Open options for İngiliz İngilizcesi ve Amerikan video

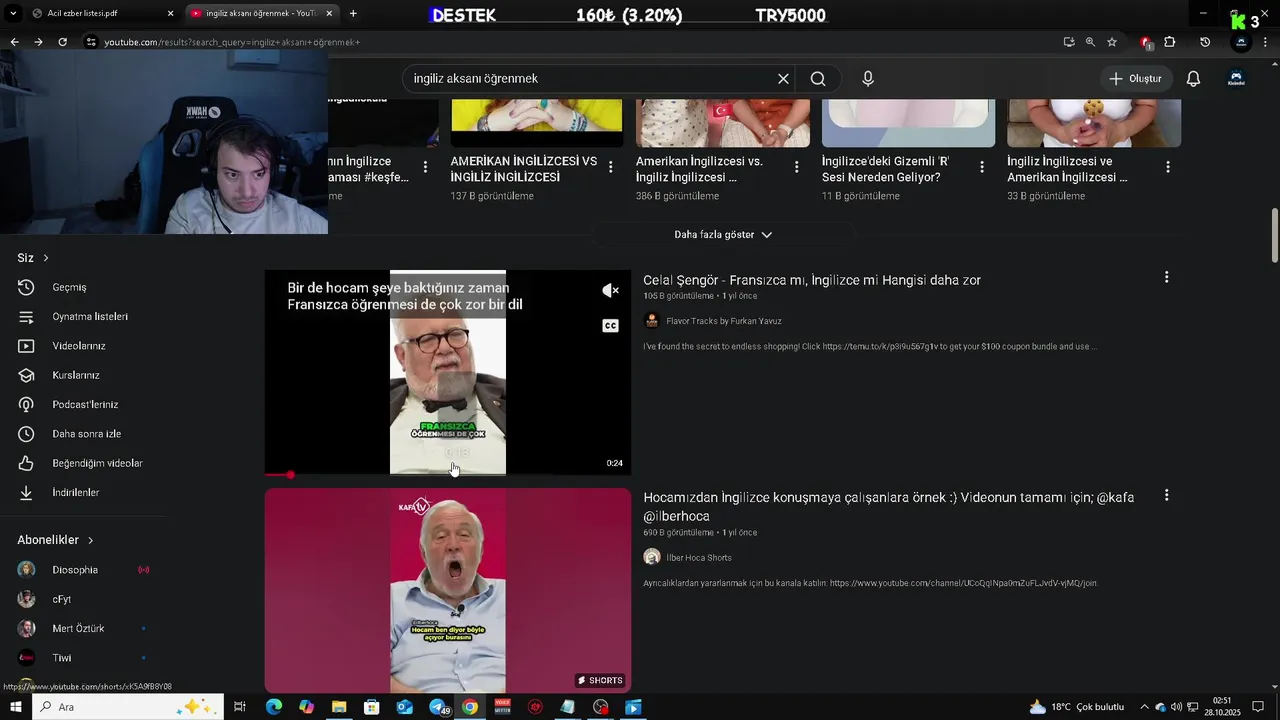(1168, 167)
